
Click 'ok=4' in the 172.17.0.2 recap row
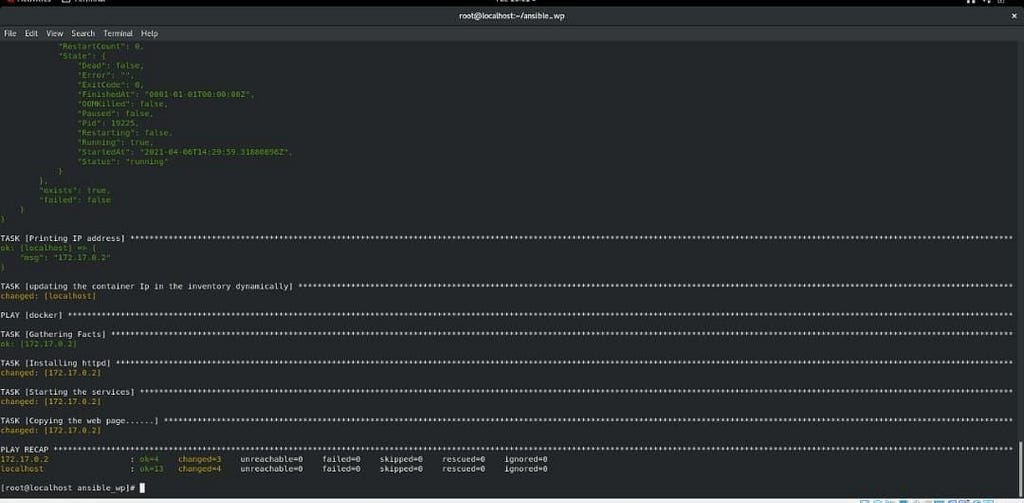150,459
